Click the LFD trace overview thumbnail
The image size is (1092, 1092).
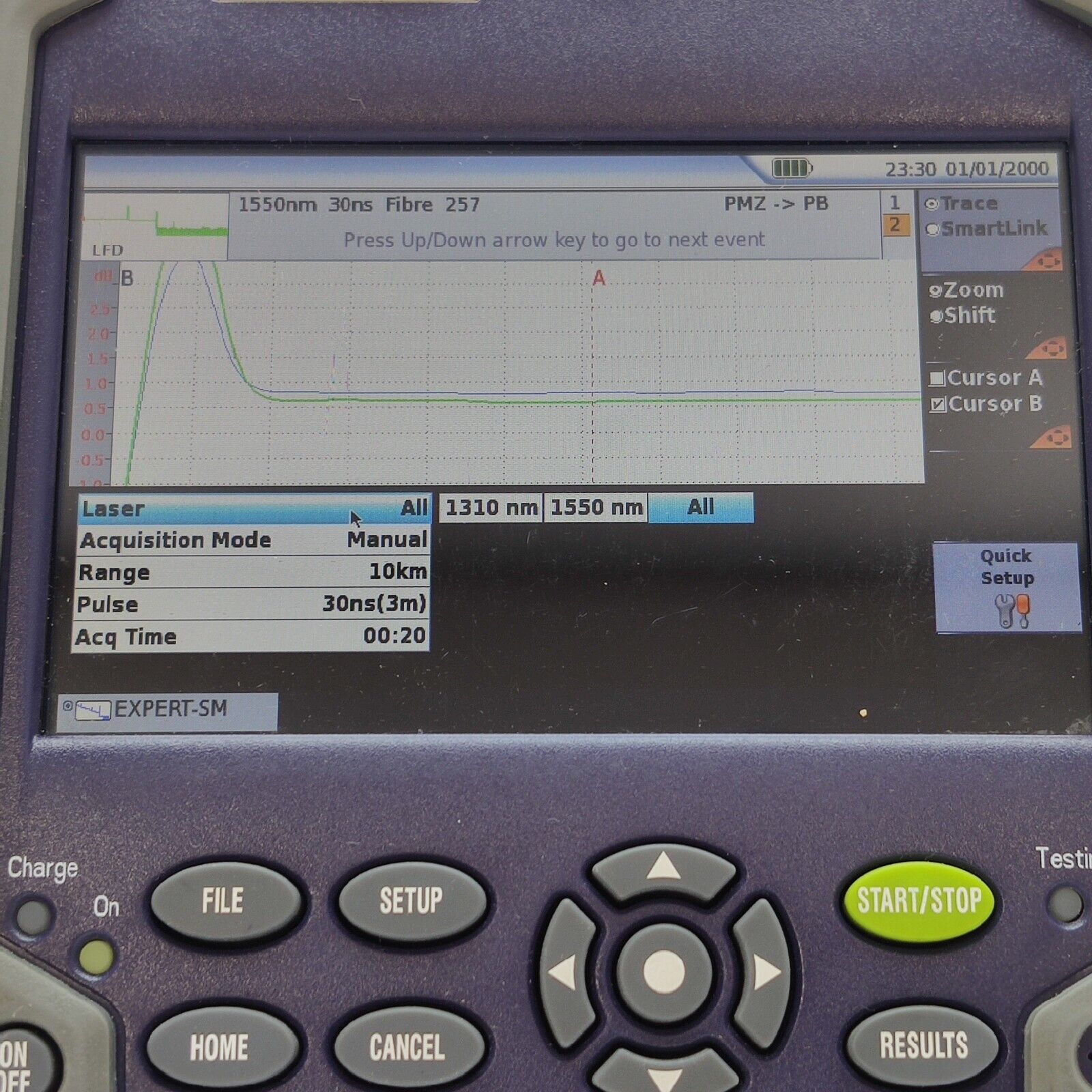(156, 226)
